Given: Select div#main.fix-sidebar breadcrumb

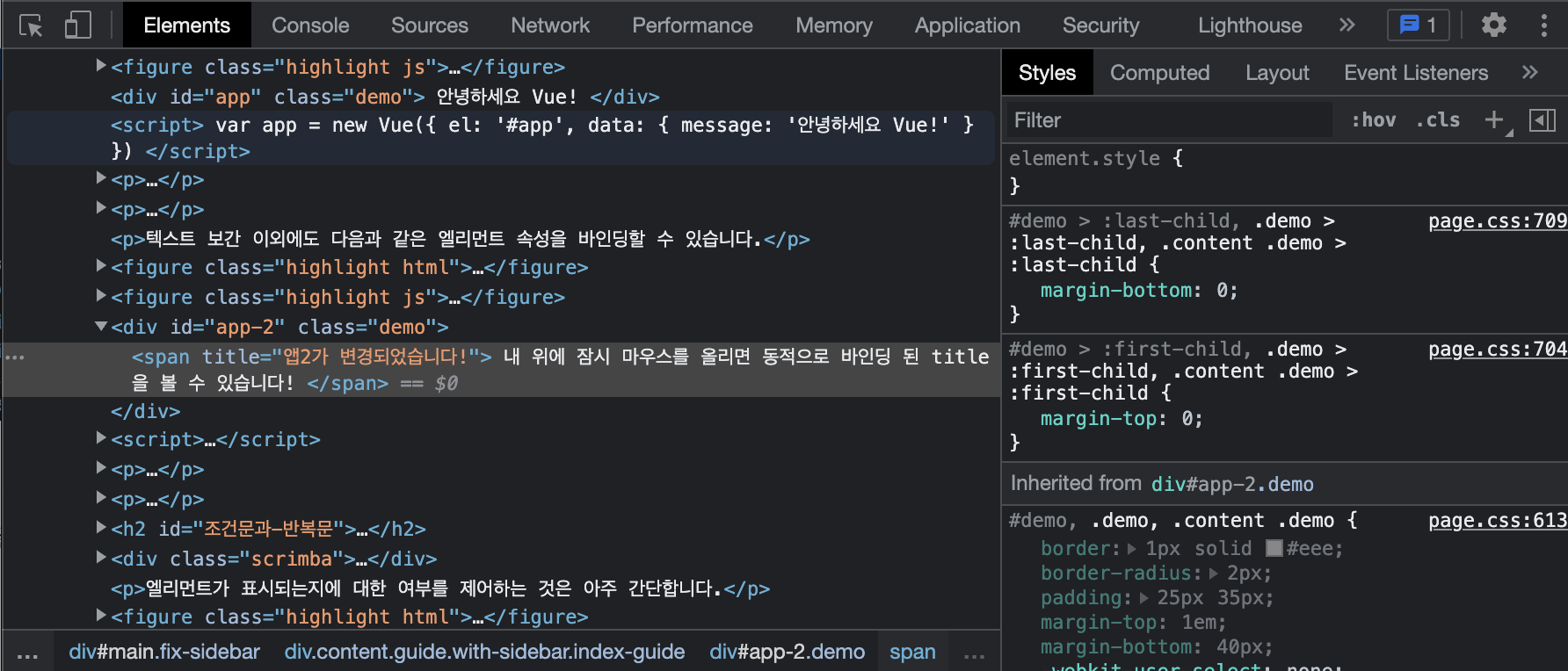Looking at the screenshot, I should point(164,652).
